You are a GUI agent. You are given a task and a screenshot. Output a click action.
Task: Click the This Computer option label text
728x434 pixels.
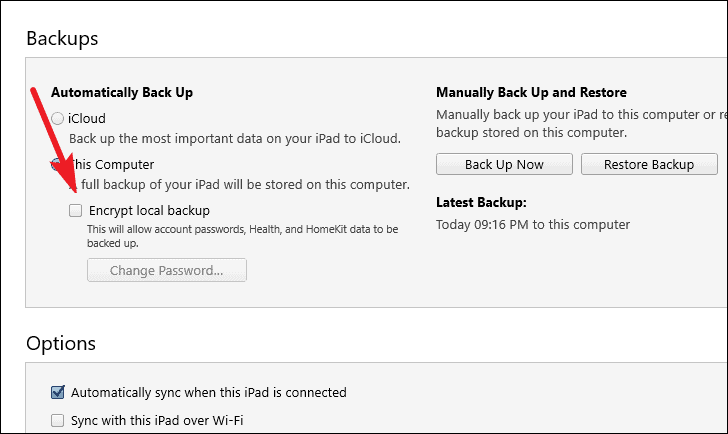[113, 164]
